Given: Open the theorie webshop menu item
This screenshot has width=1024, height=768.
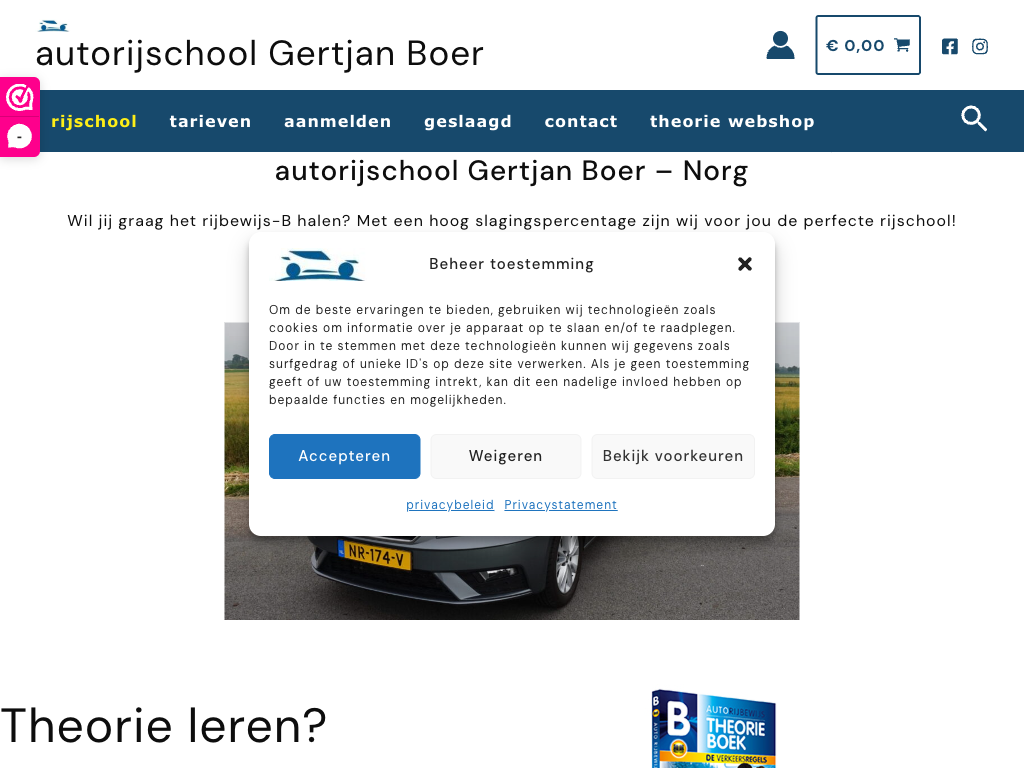Looking at the screenshot, I should [732, 121].
